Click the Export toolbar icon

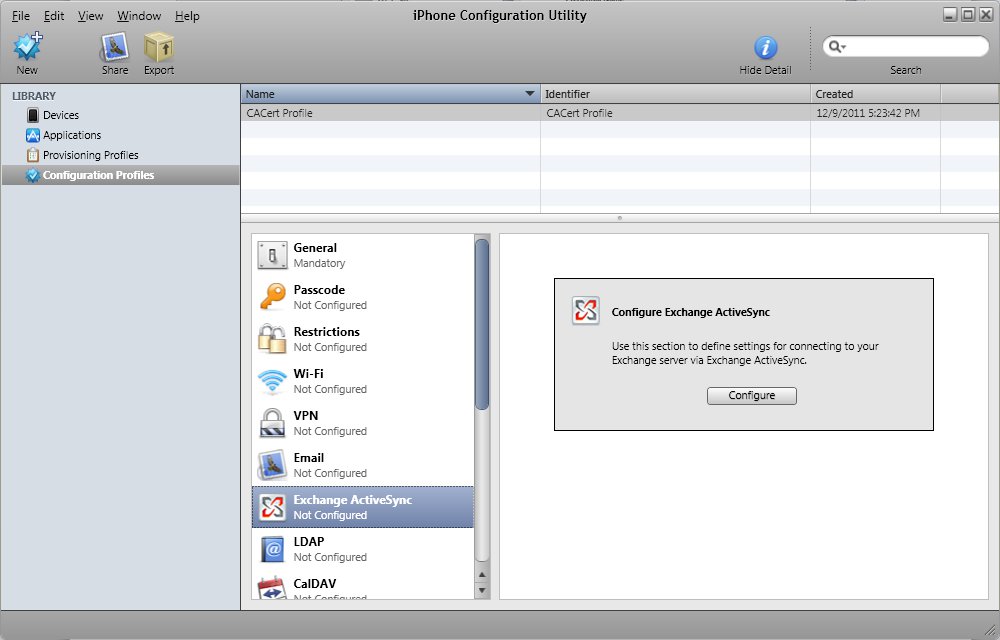click(x=158, y=47)
